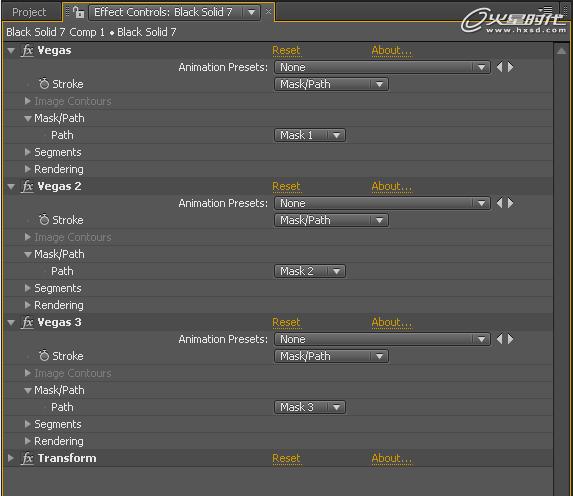Image resolution: width=573 pixels, height=496 pixels.
Task: Select the Vegas 3 effect name
Action: (59, 322)
